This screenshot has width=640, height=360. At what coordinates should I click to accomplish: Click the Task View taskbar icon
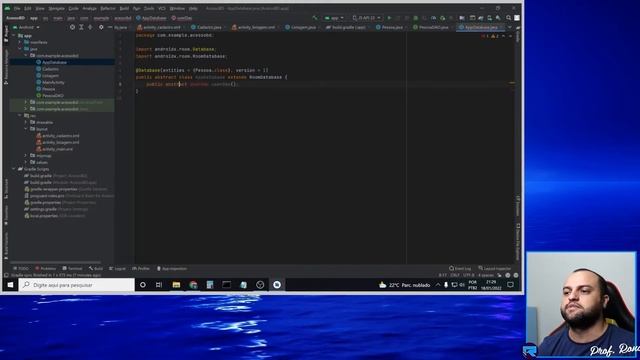pos(159,285)
